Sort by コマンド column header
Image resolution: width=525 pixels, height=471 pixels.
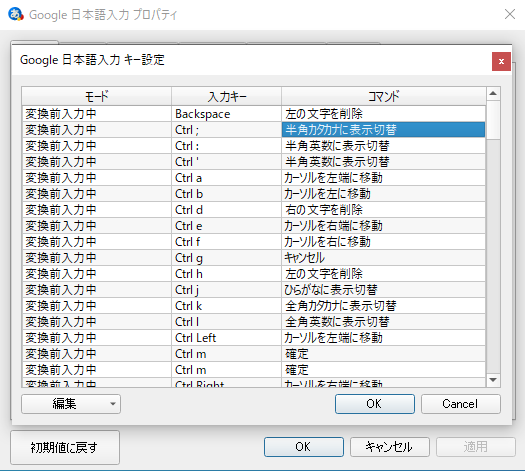[383, 96]
